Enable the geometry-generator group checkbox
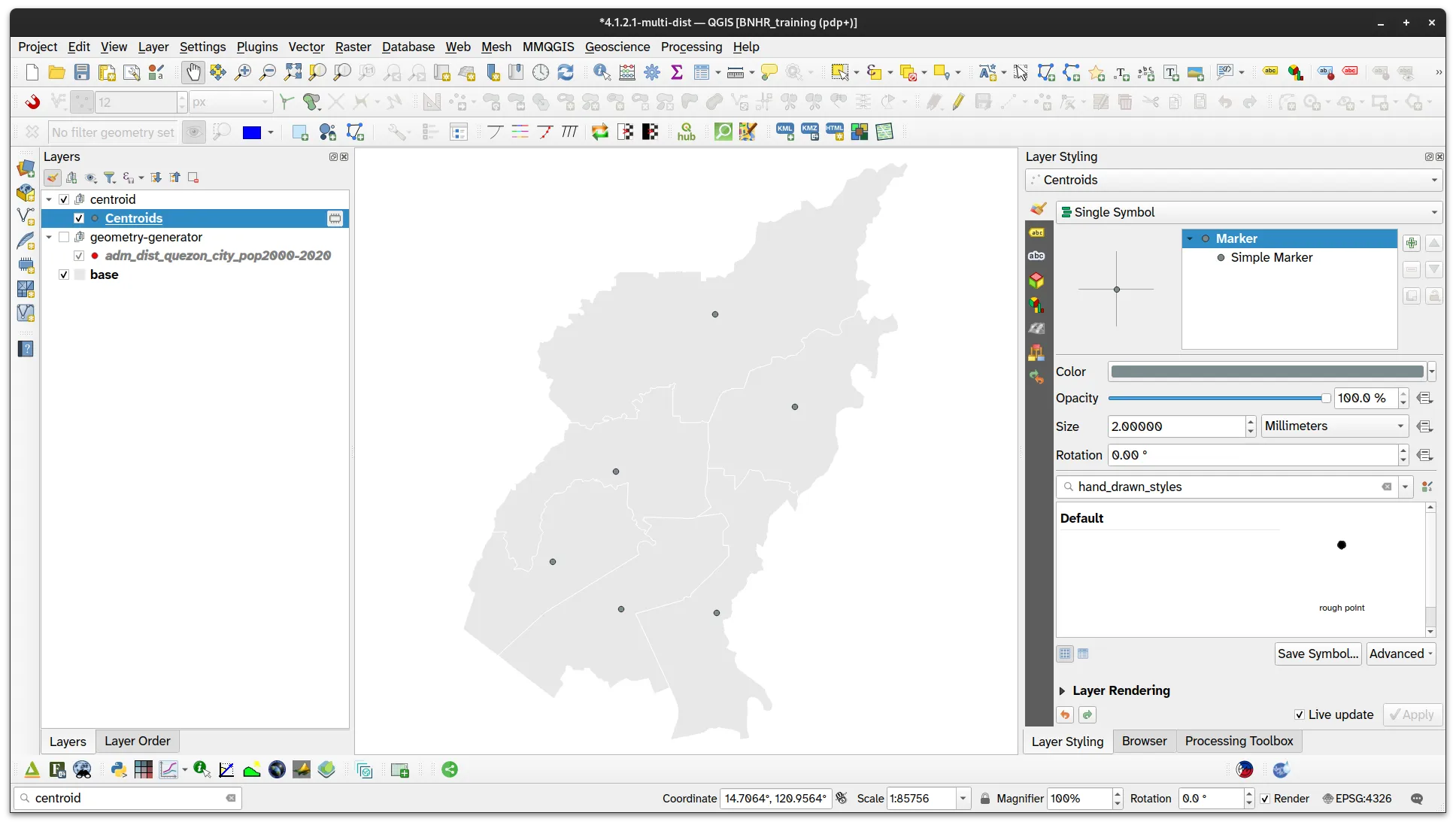Image resolution: width=1456 pixels, height=825 pixels. click(64, 237)
